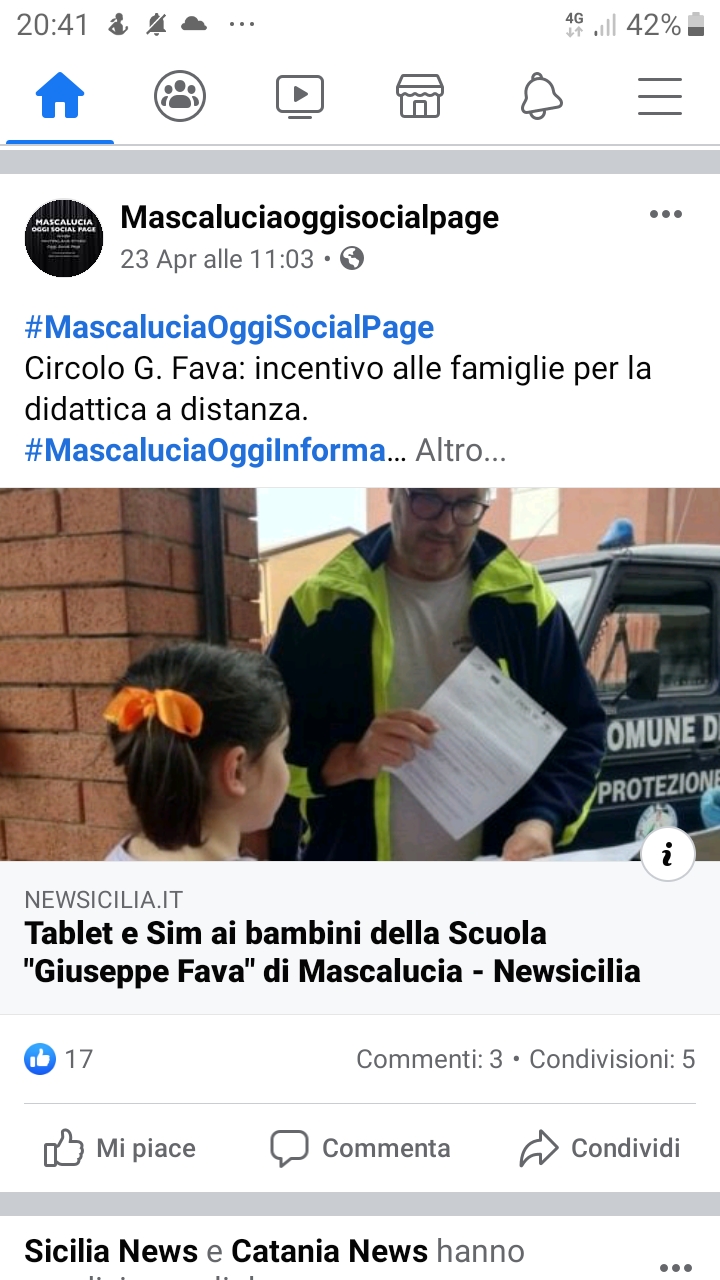Open the hamburger menu icon
720x1280 pixels.
660,97
